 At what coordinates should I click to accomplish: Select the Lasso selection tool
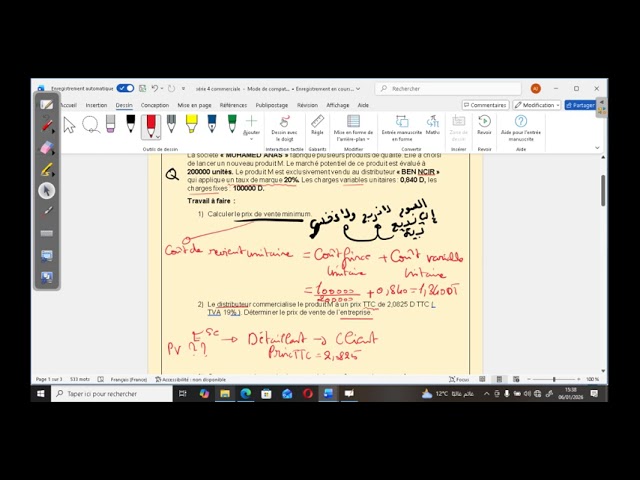pos(91,125)
